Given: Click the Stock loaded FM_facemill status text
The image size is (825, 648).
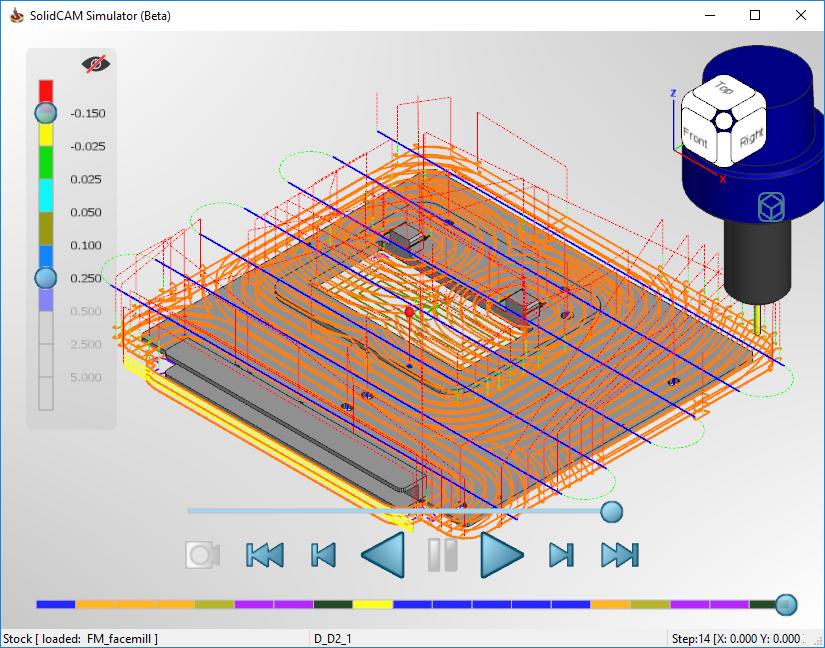Looking at the screenshot, I should pos(81,639).
